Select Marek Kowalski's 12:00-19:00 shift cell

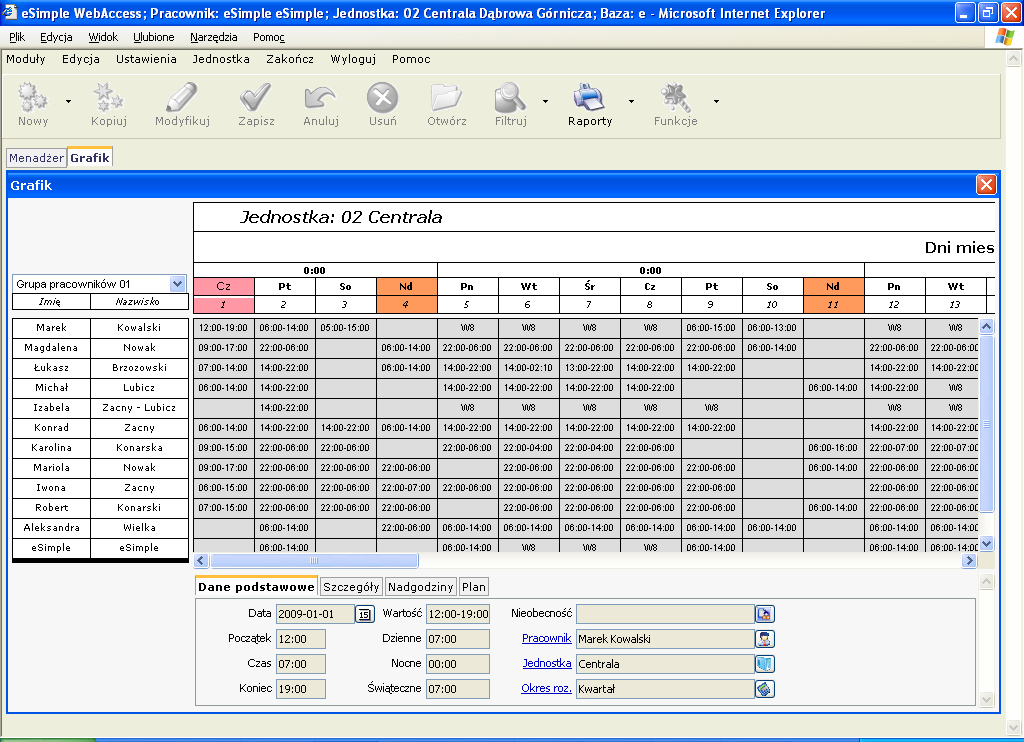click(223, 327)
